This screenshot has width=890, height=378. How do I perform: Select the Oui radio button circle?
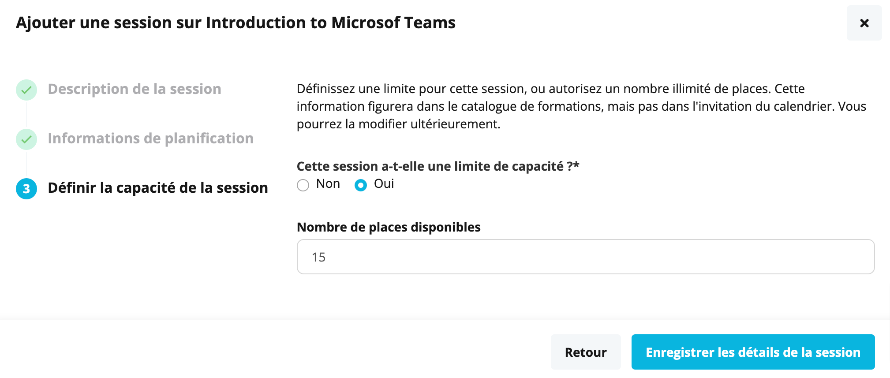click(x=360, y=186)
